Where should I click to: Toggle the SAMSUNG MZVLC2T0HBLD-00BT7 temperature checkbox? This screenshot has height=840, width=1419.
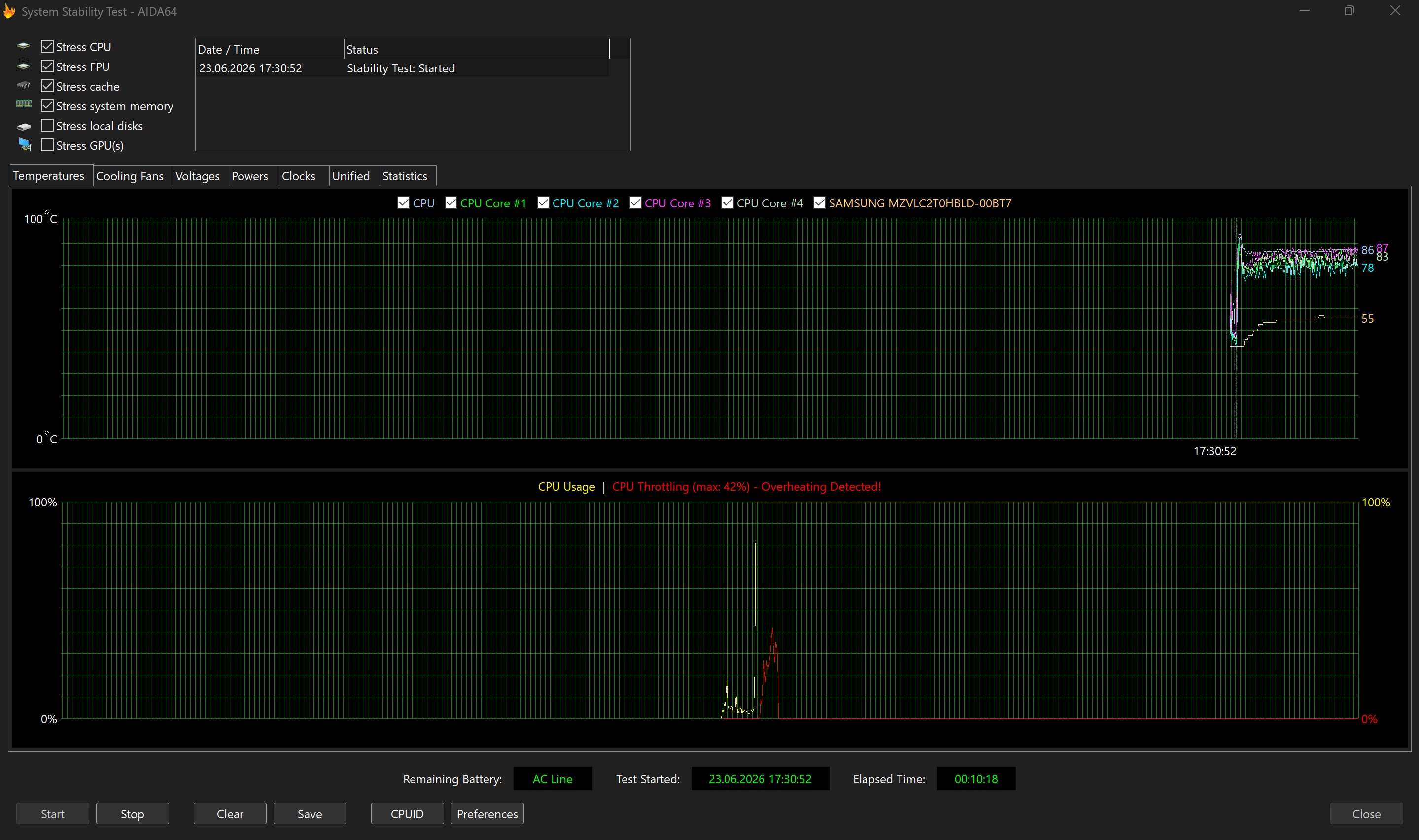(x=819, y=202)
